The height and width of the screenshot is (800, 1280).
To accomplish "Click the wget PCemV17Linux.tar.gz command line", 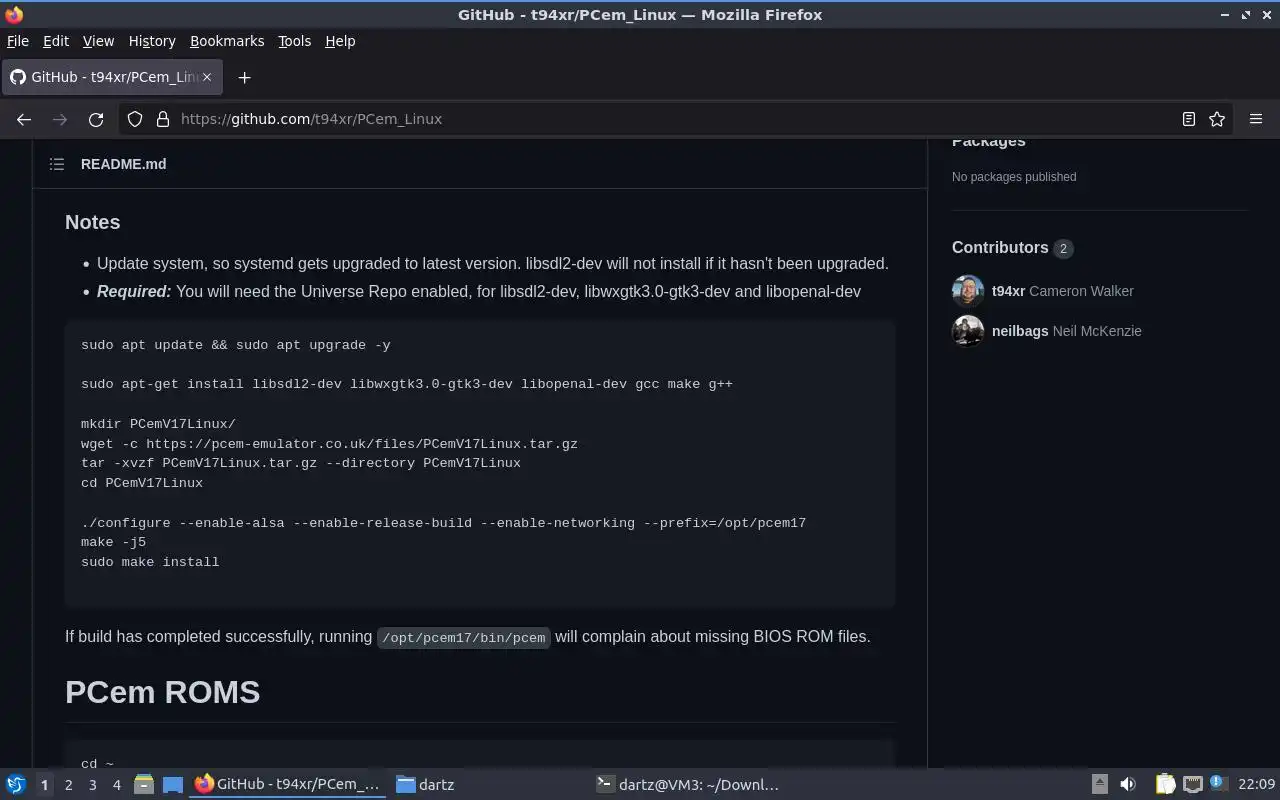I will point(329,444).
